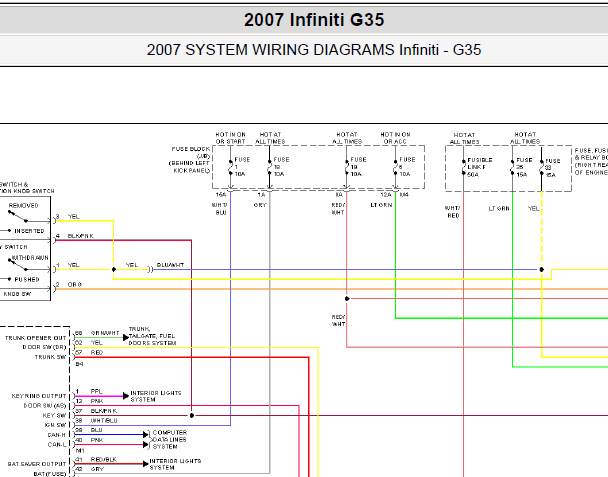
Task: Click the GRY wire label under fuse 12
Action: (x=260, y=205)
